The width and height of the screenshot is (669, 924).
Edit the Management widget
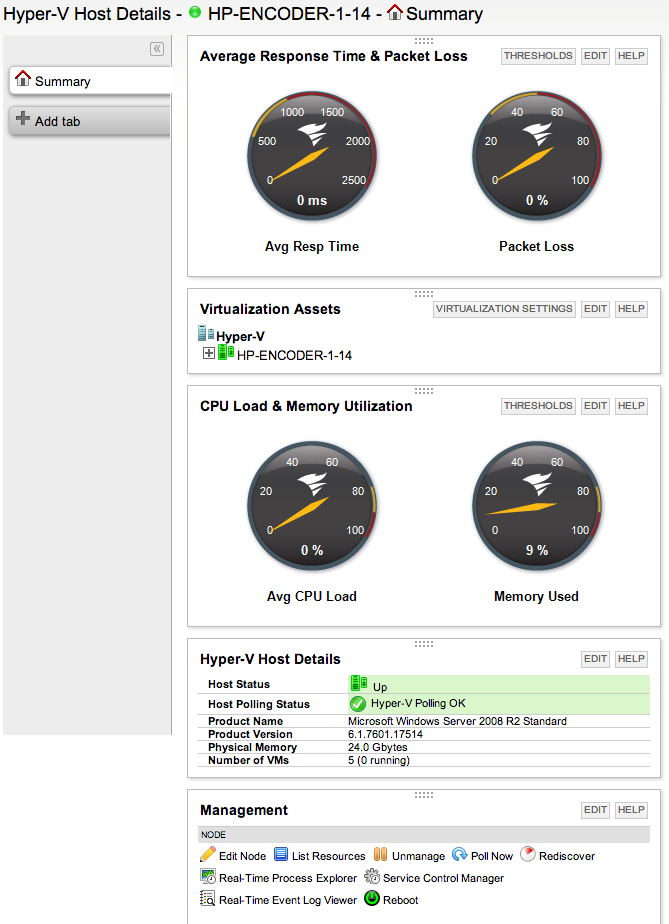tap(595, 810)
